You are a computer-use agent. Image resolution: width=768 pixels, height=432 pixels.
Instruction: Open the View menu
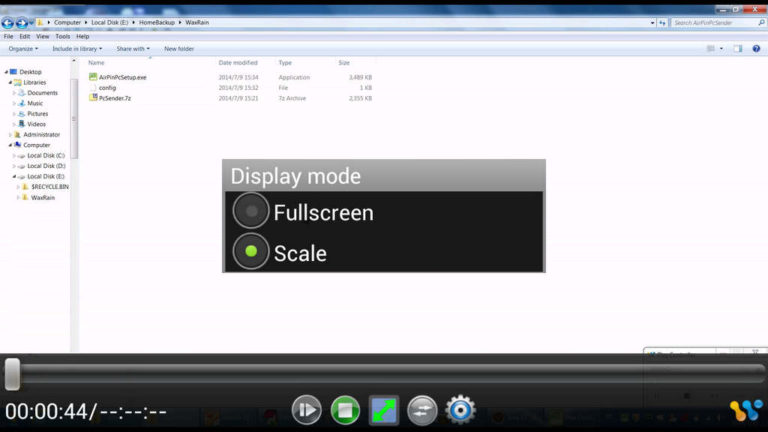click(43, 37)
